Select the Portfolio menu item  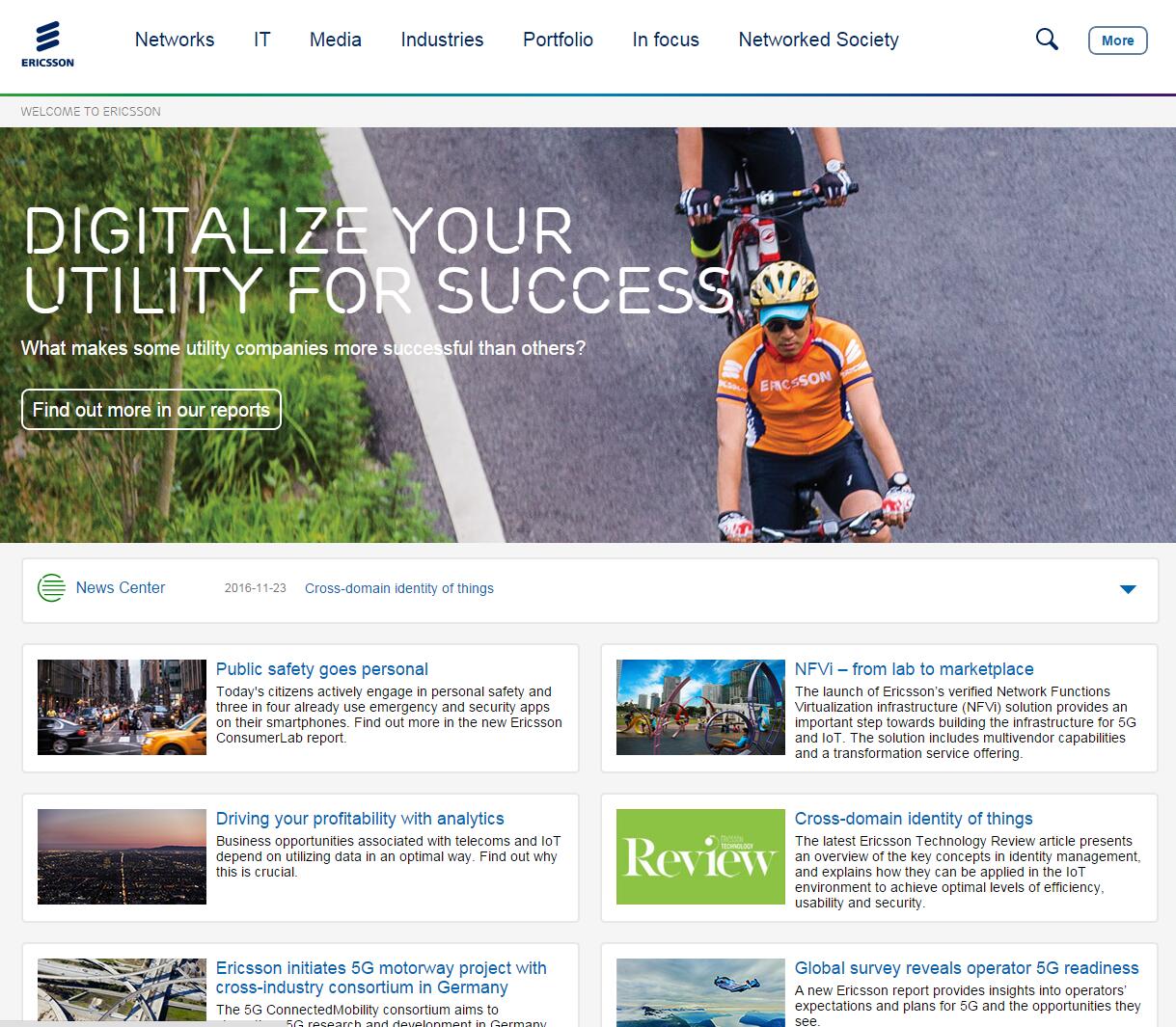[x=558, y=40]
